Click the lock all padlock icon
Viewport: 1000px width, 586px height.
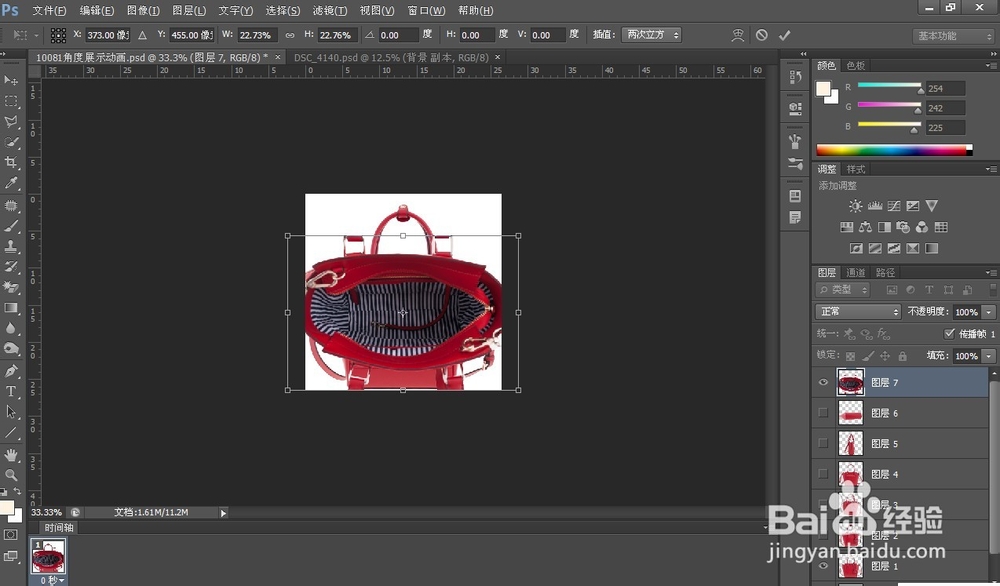902,356
